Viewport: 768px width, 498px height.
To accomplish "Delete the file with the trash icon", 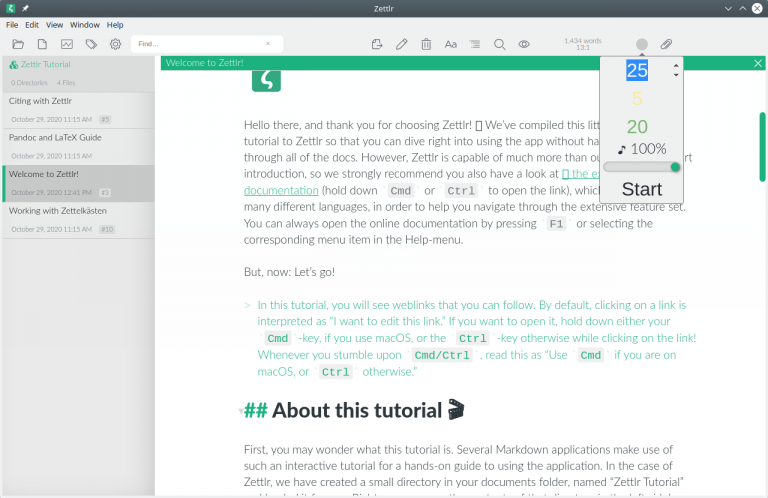I will coord(426,44).
